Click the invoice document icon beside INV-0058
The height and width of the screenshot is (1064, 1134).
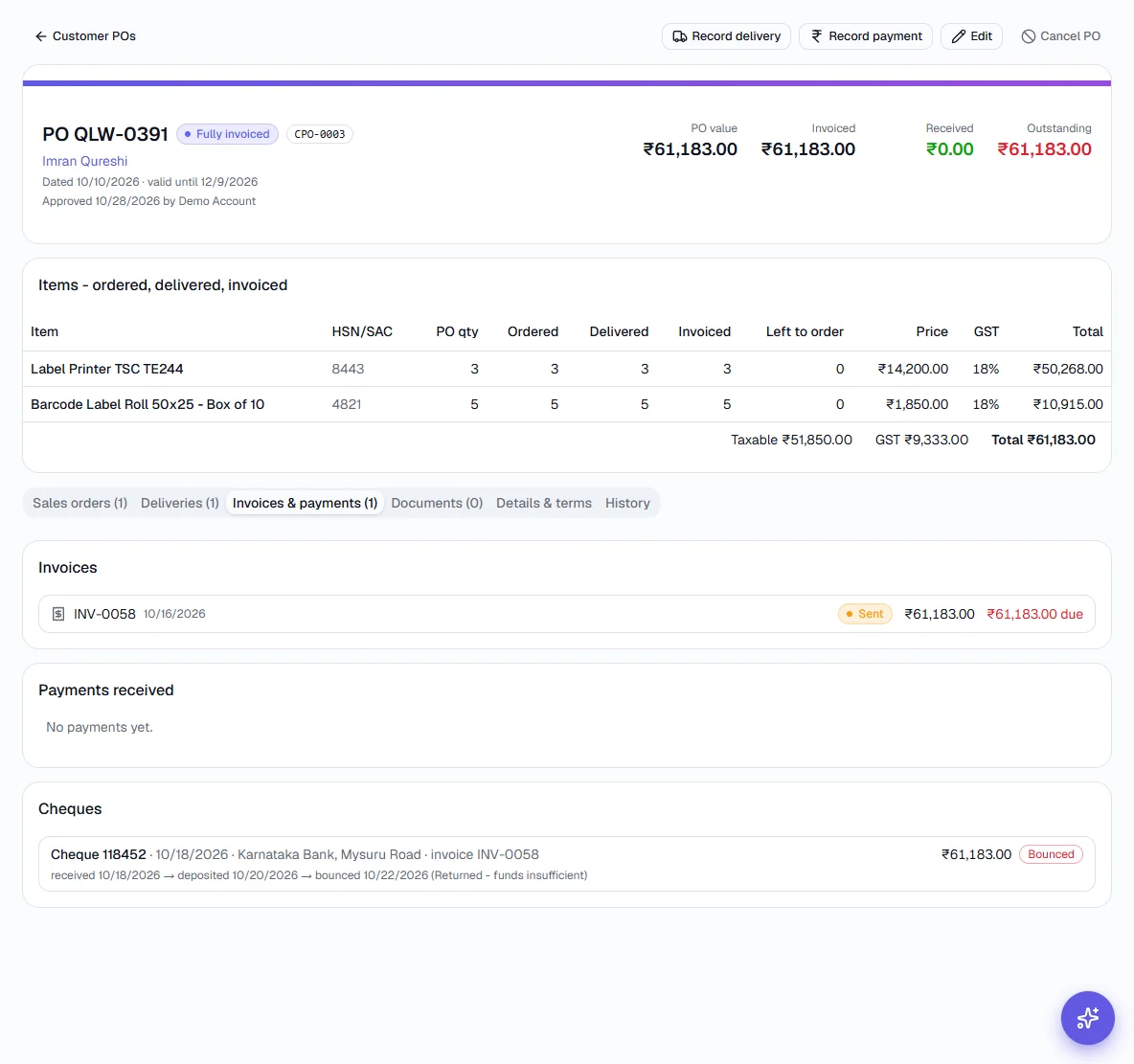point(58,614)
